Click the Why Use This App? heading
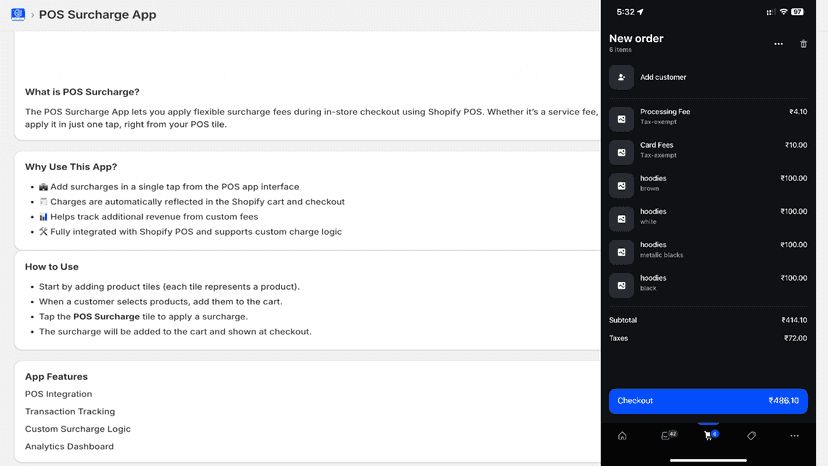The height and width of the screenshot is (466, 828). tap(71, 167)
